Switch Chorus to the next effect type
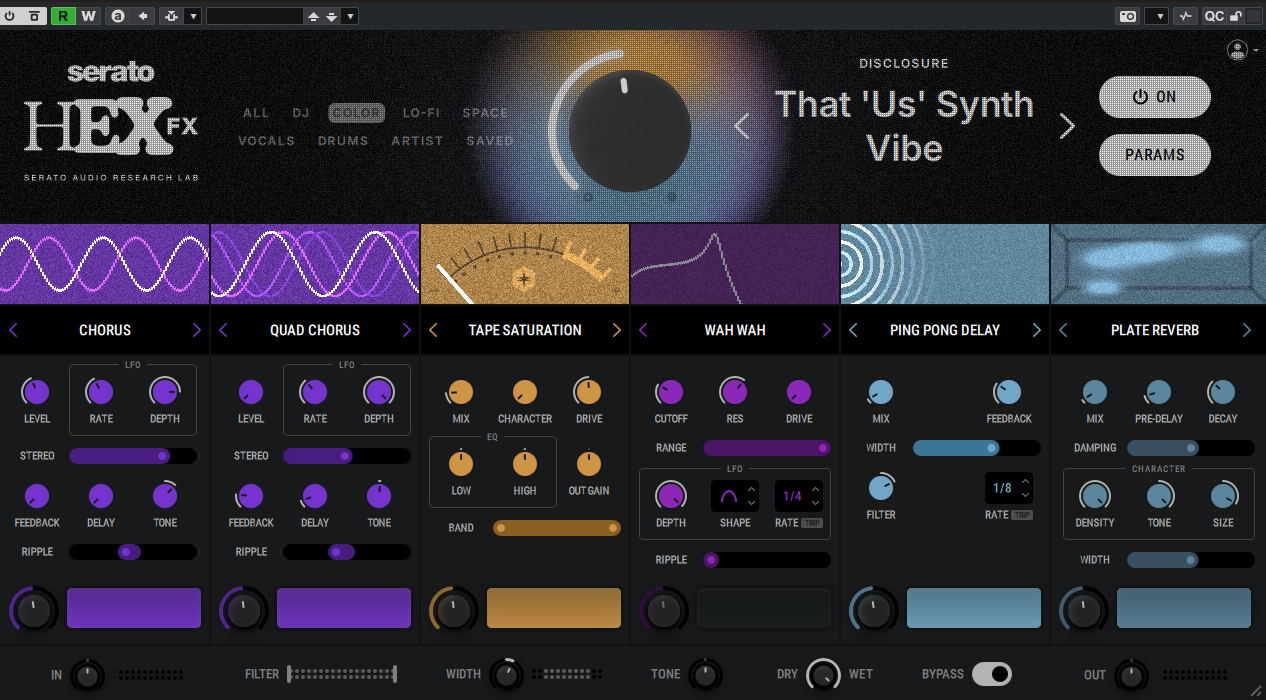 (x=196, y=330)
